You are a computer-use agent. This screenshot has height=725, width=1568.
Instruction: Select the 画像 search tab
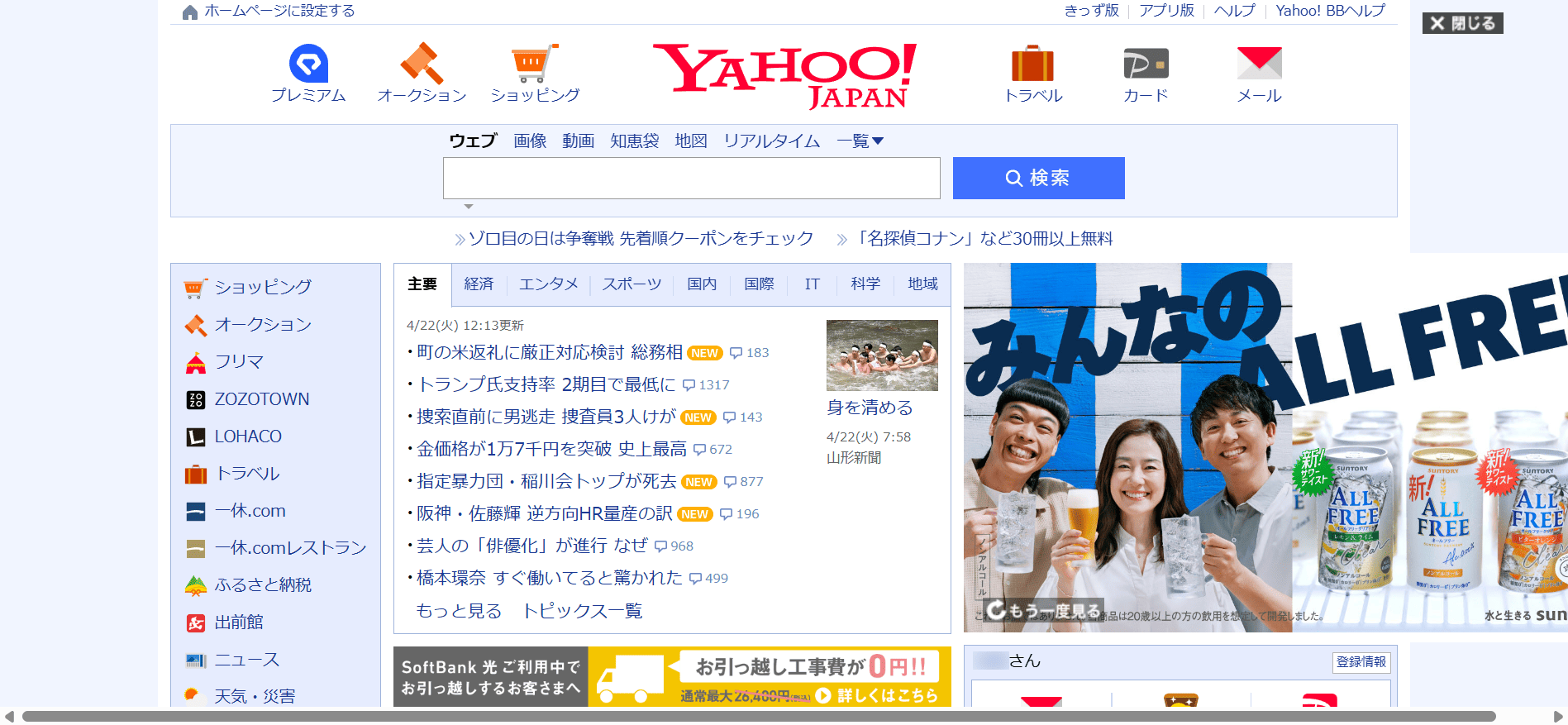coord(530,141)
